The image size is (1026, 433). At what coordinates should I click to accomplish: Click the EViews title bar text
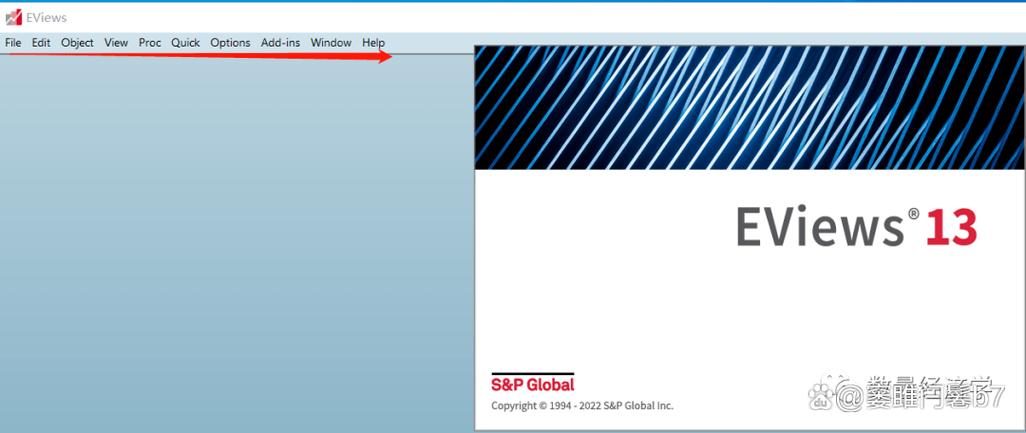(x=46, y=18)
